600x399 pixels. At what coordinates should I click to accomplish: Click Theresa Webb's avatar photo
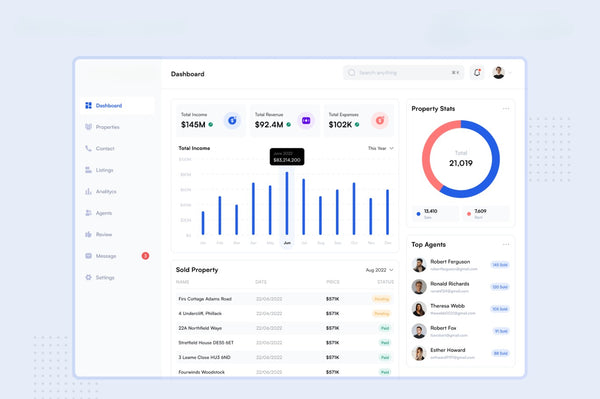tap(419, 309)
